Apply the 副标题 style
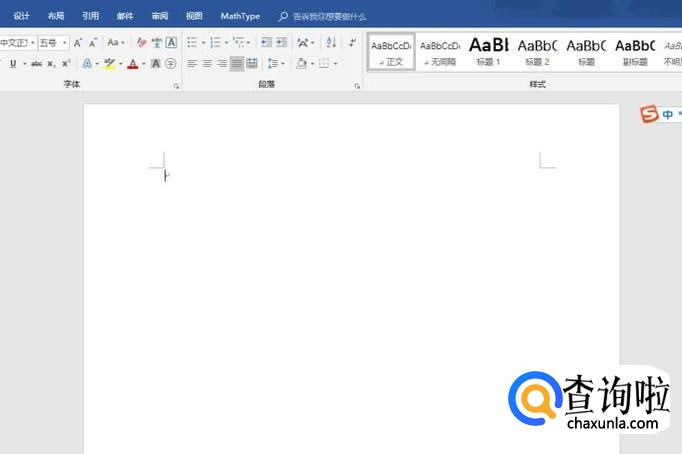682x454 pixels. [x=635, y=52]
